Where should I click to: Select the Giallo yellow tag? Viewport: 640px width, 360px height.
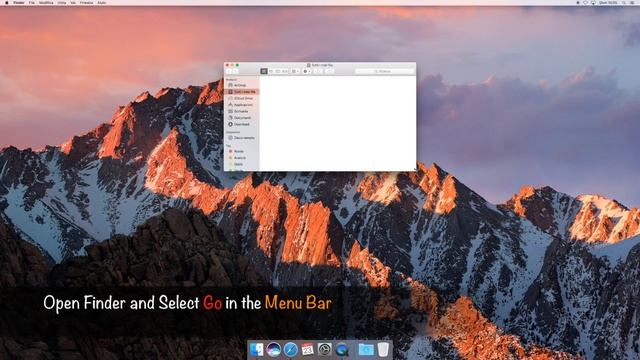[241, 164]
